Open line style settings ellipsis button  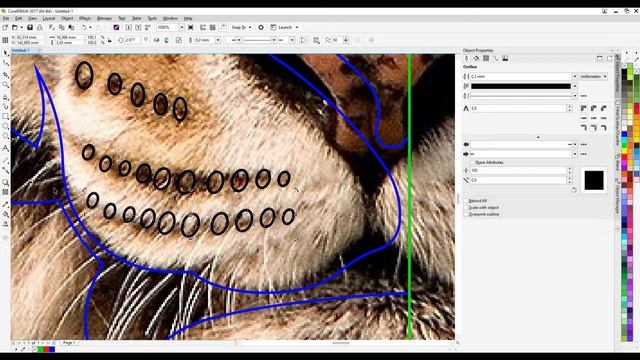click(x=584, y=96)
